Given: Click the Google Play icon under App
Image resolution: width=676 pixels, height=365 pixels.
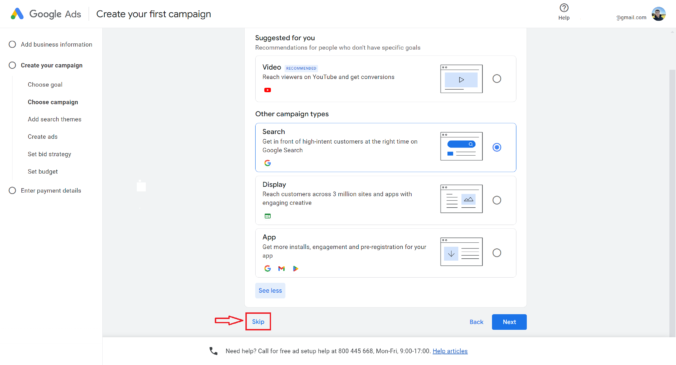Looking at the screenshot, I should [x=295, y=268].
